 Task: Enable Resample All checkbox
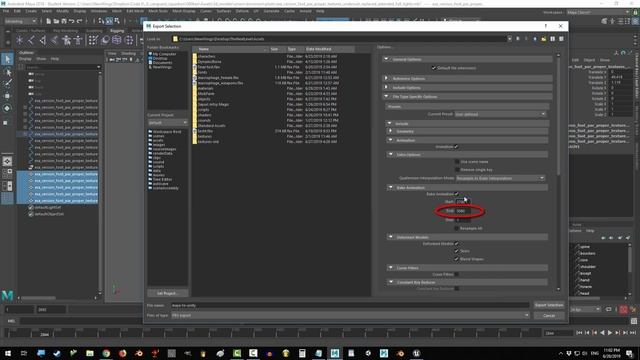click(456, 228)
